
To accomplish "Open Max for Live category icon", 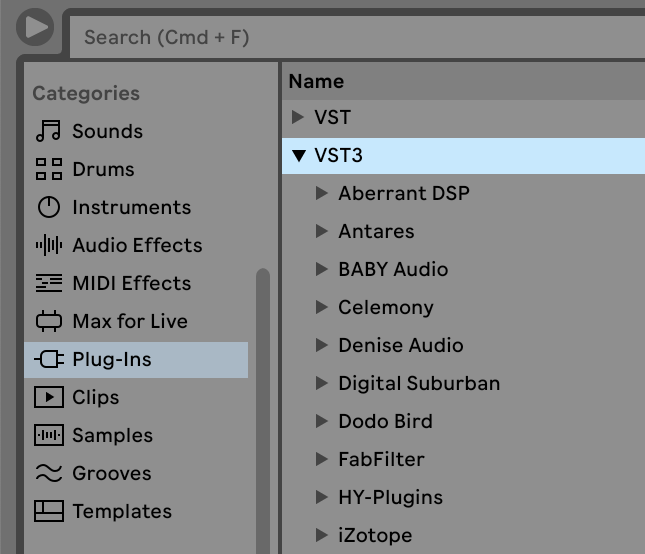I will (48, 321).
